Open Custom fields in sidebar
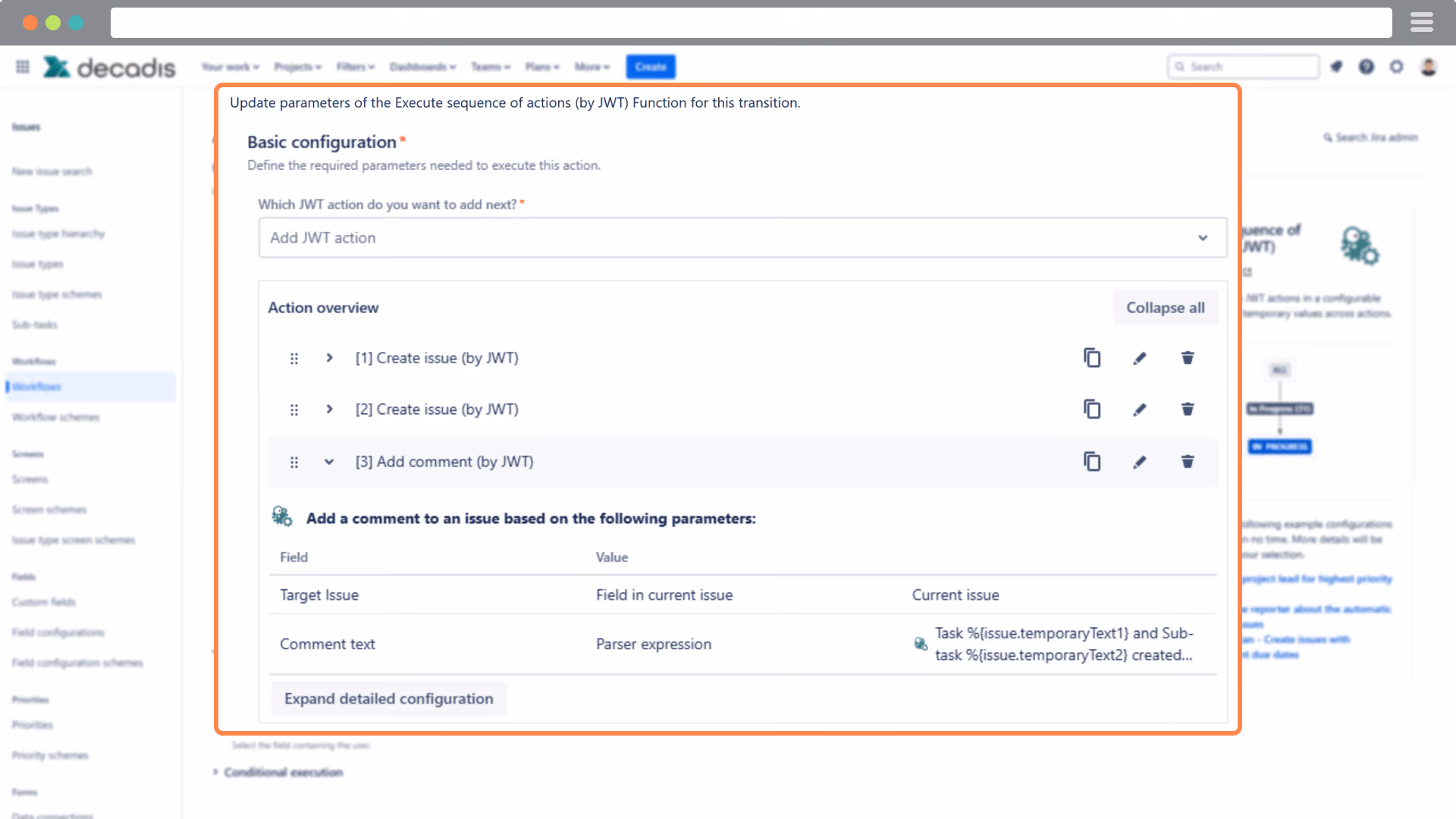Image resolution: width=1456 pixels, height=819 pixels. (x=44, y=602)
